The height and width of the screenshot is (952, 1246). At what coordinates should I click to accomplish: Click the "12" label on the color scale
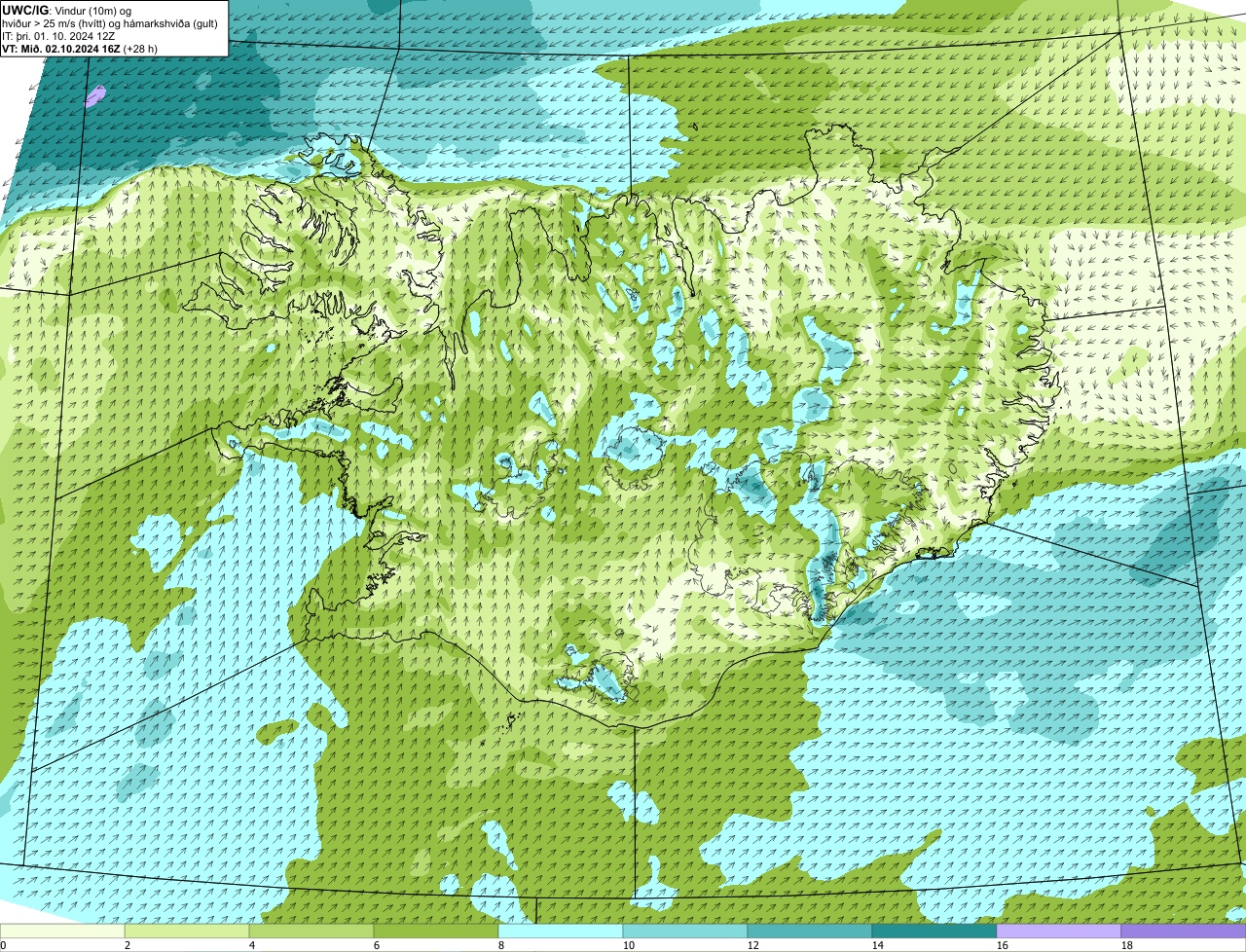point(753,945)
